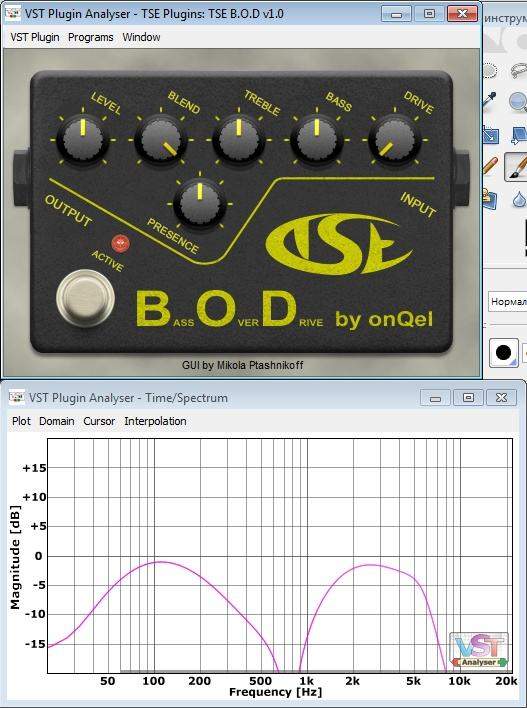This screenshot has height=708, width=527.
Task: Open the Plot menu in Time/Spectrum window
Action: coord(21,421)
